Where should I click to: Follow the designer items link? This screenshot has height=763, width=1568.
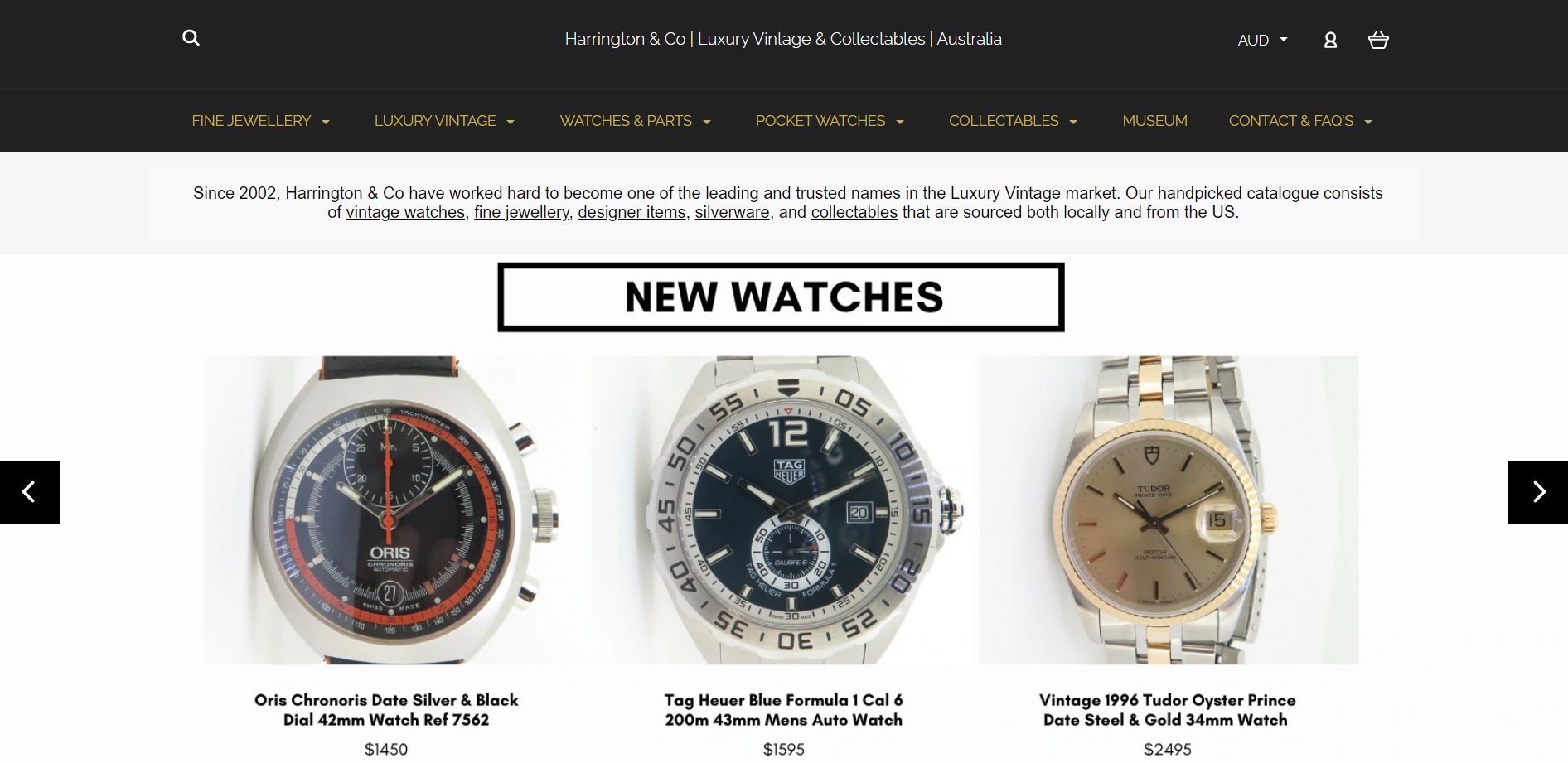tap(632, 212)
